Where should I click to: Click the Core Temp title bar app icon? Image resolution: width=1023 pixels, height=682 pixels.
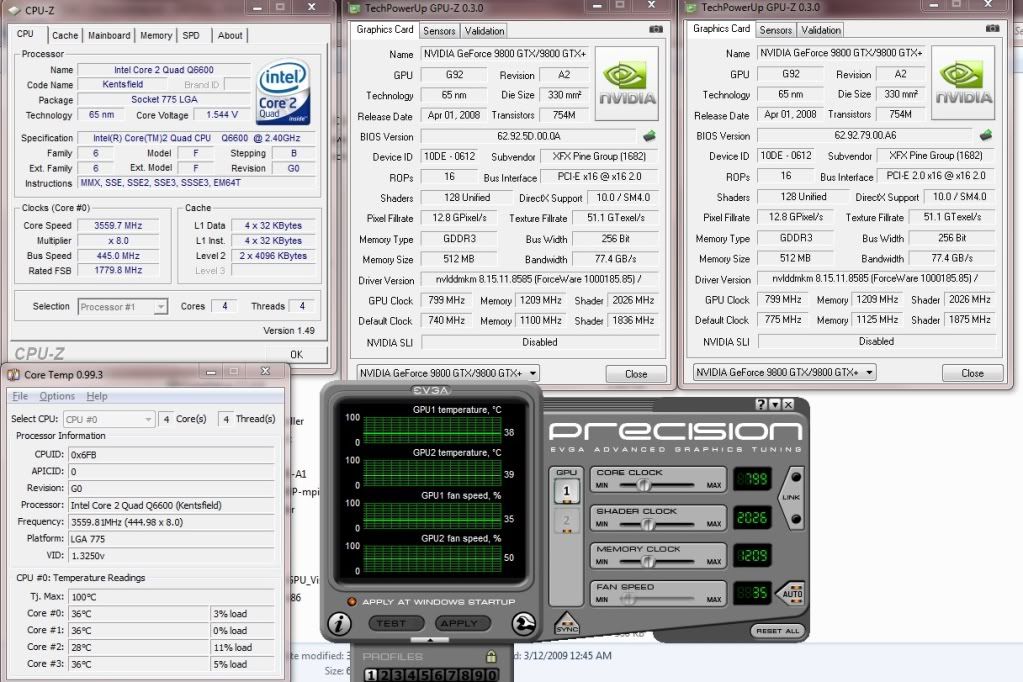click(x=13, y=375)
